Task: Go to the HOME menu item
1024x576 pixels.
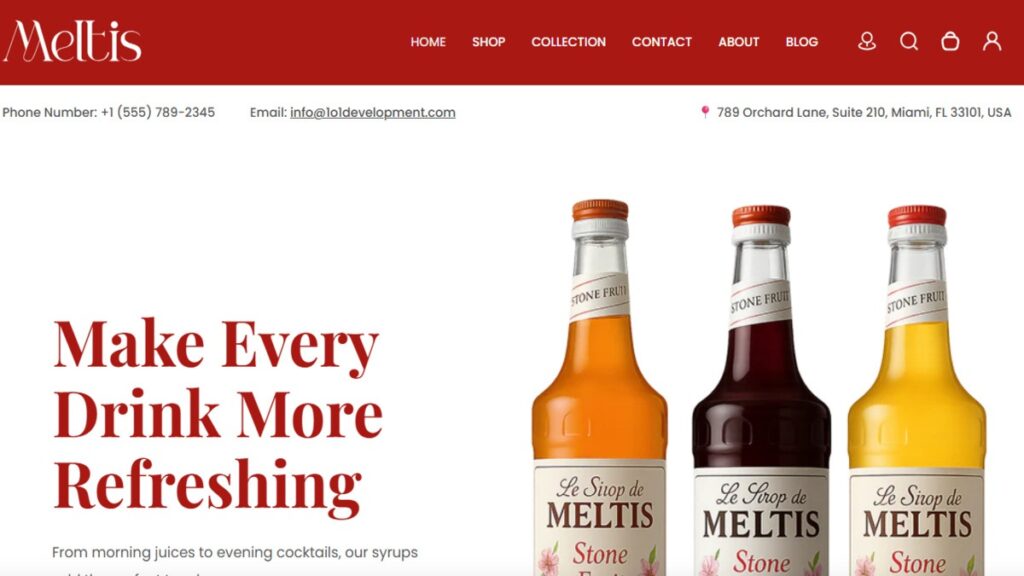Action: click(x=428, y=42)
